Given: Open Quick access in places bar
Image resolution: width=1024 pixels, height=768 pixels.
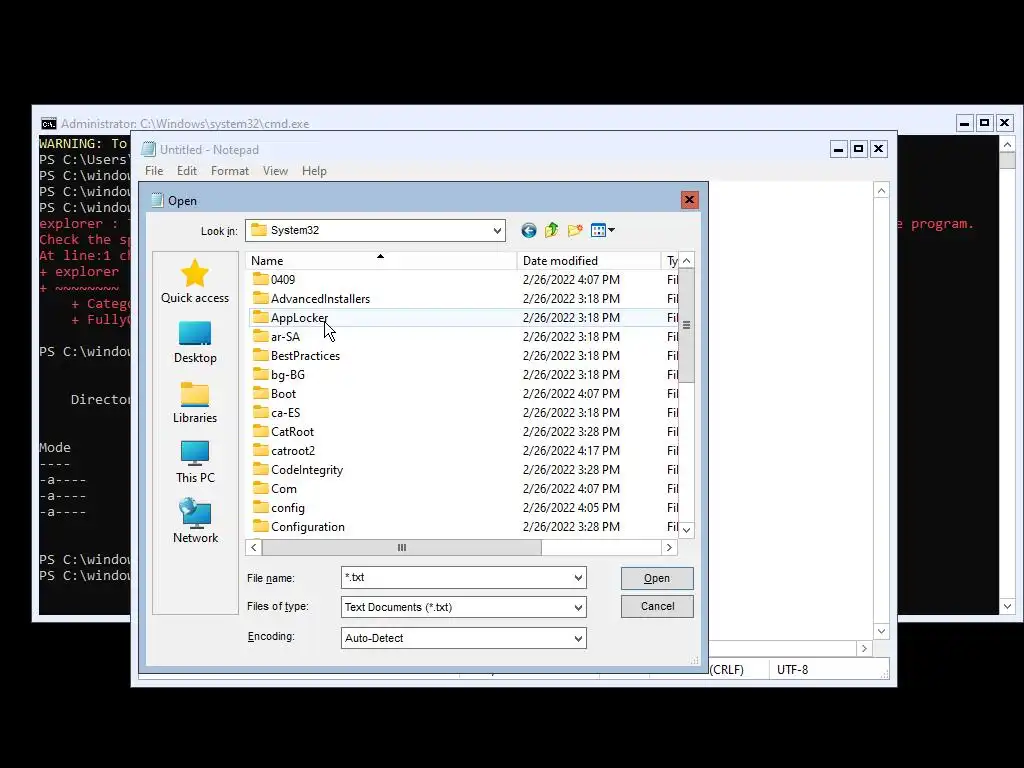Looking at the screenshot, I should 195,281.
